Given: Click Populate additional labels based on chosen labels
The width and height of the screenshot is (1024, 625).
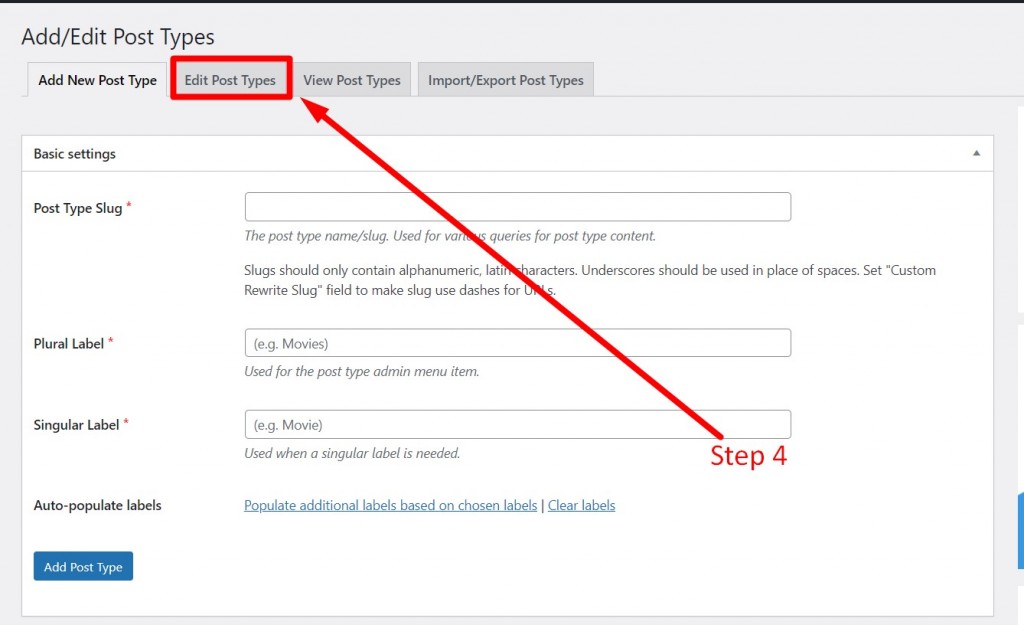Looking at the screenshot, I should click(391, 505).
